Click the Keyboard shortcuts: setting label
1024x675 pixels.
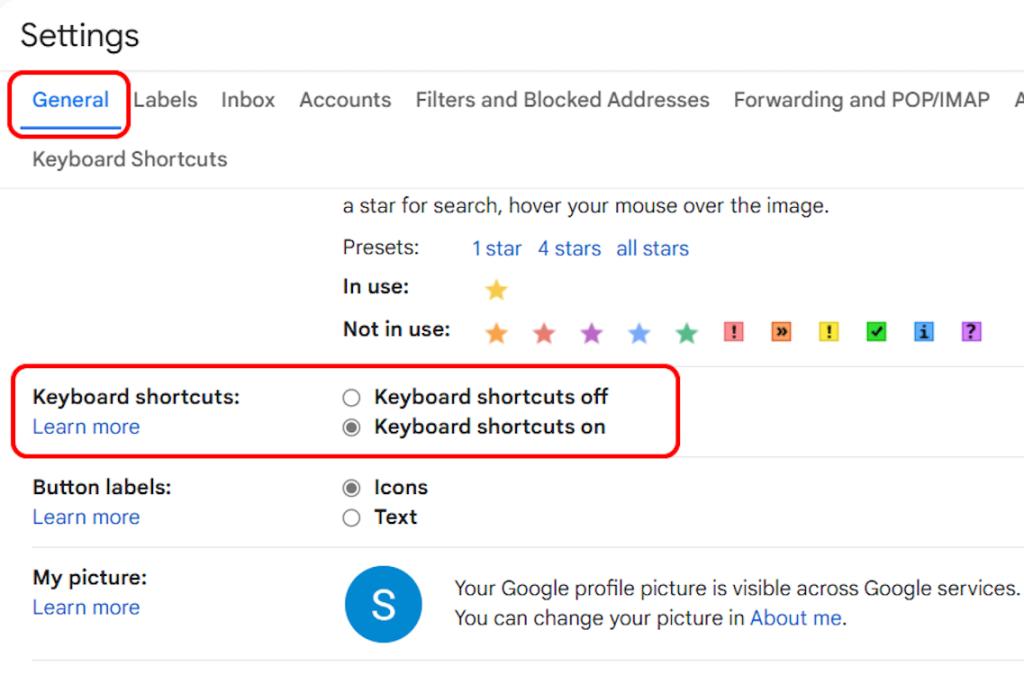tap(136, 397)
